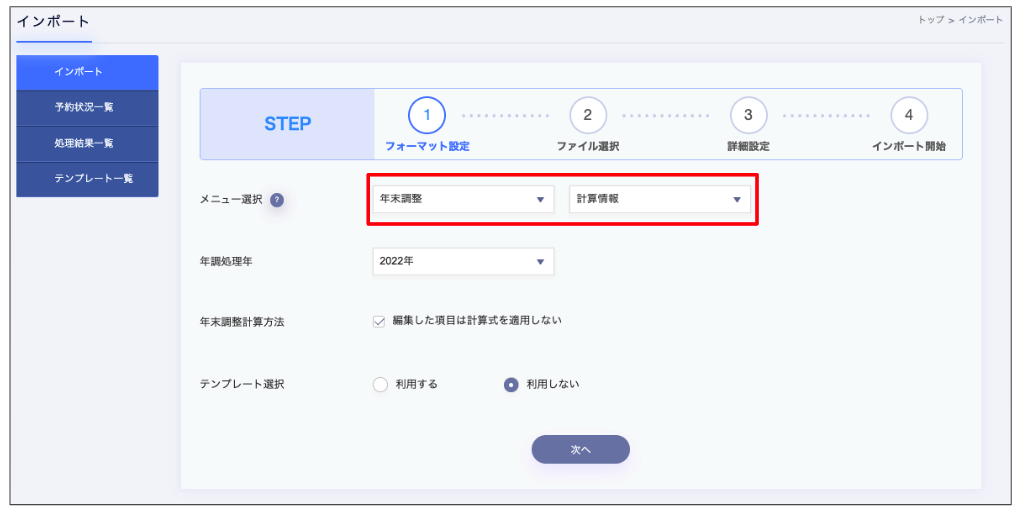Open 予約状況一覧 in the sidebar
Viewport: 1020px width, 516px height.
click(87, 107)
